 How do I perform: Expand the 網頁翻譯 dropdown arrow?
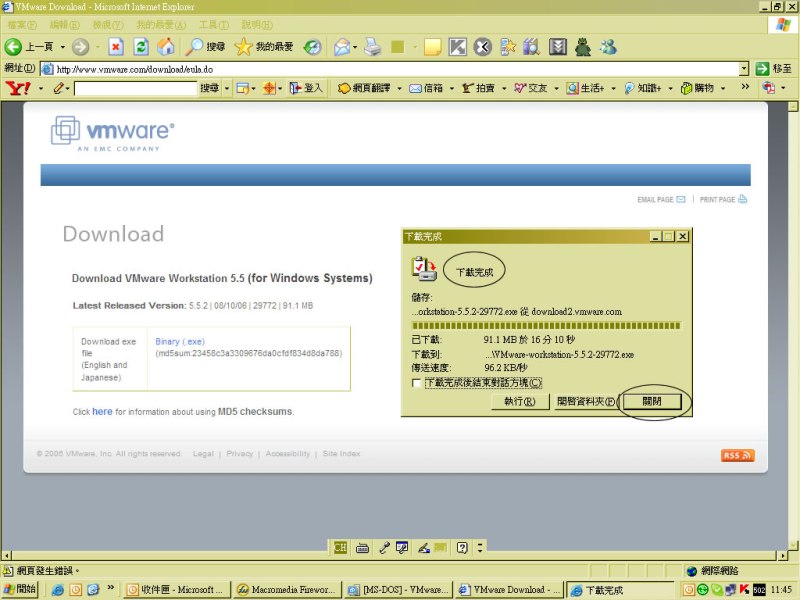[399, 88]
